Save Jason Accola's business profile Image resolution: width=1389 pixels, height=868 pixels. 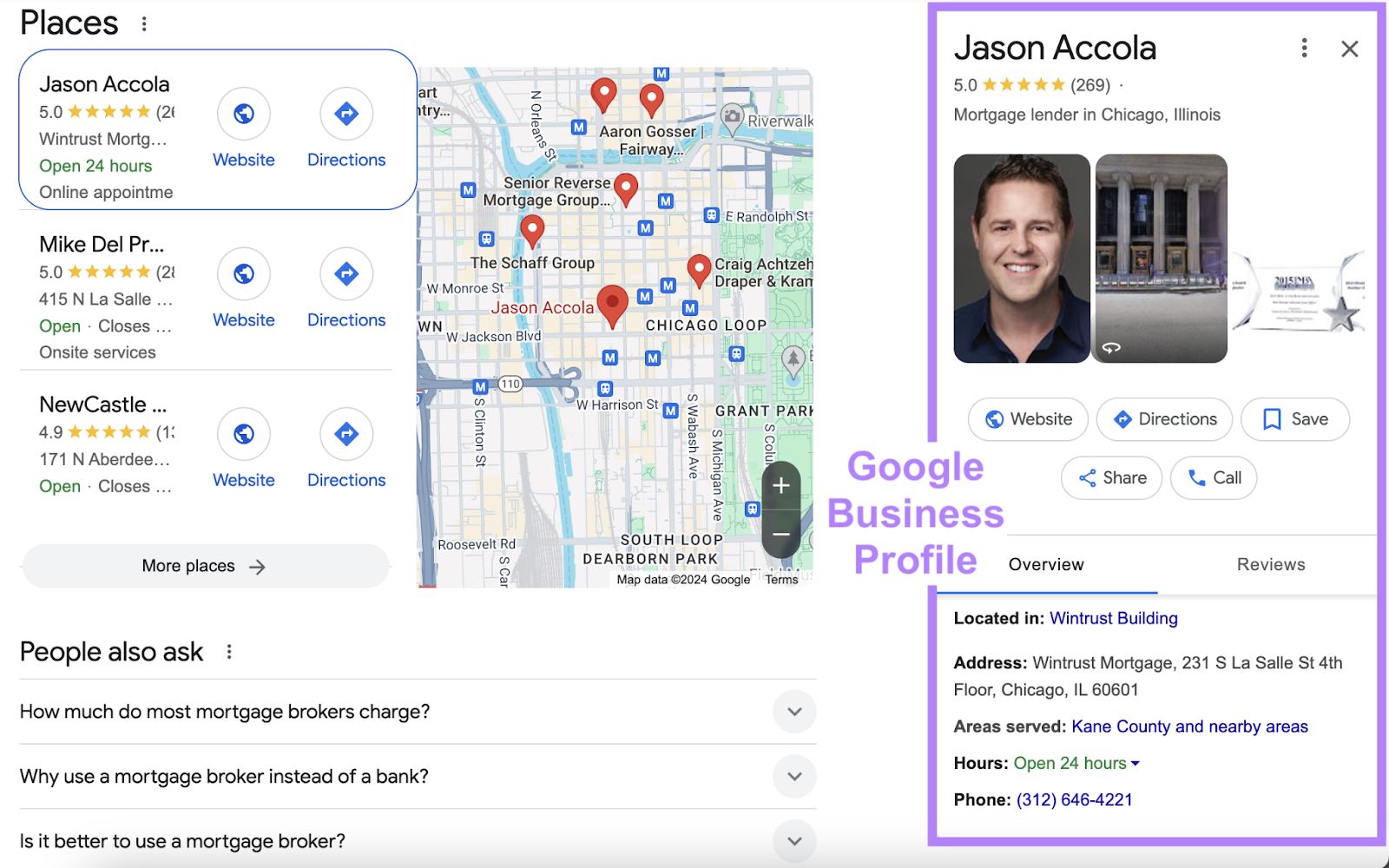point(1294,419)
